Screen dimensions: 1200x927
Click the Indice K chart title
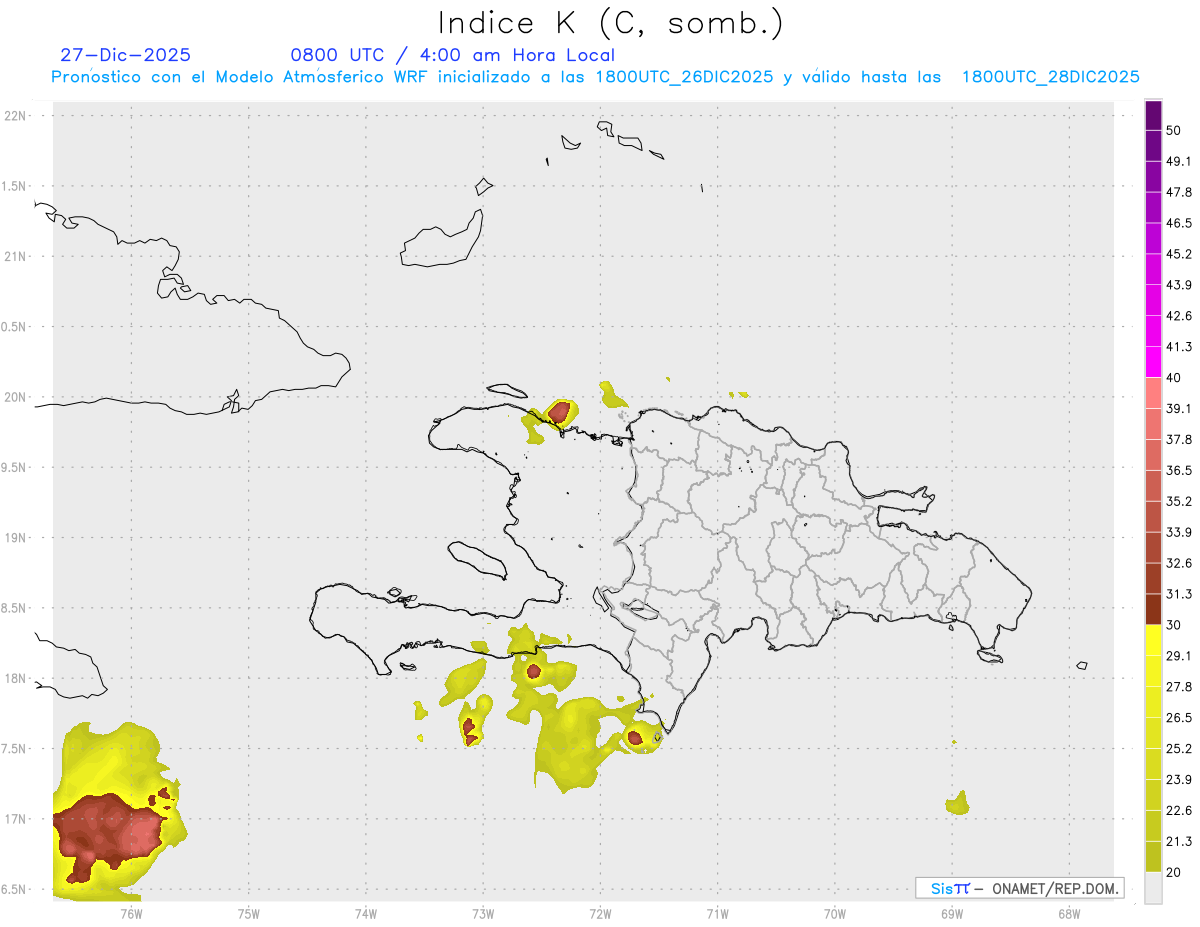pyautogui.click(x=610, y=23)
